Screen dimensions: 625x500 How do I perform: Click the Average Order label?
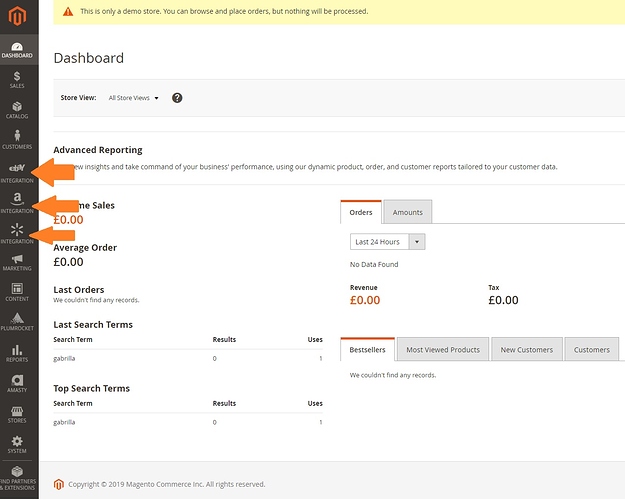coord(85,248)
